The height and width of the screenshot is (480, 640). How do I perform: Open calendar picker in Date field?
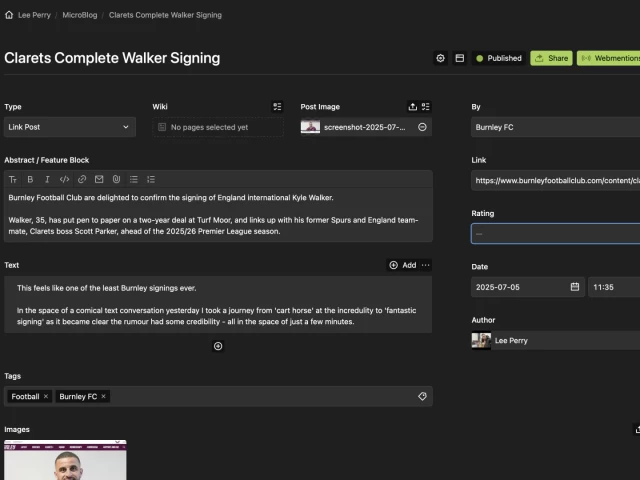(x=575, y=287)
